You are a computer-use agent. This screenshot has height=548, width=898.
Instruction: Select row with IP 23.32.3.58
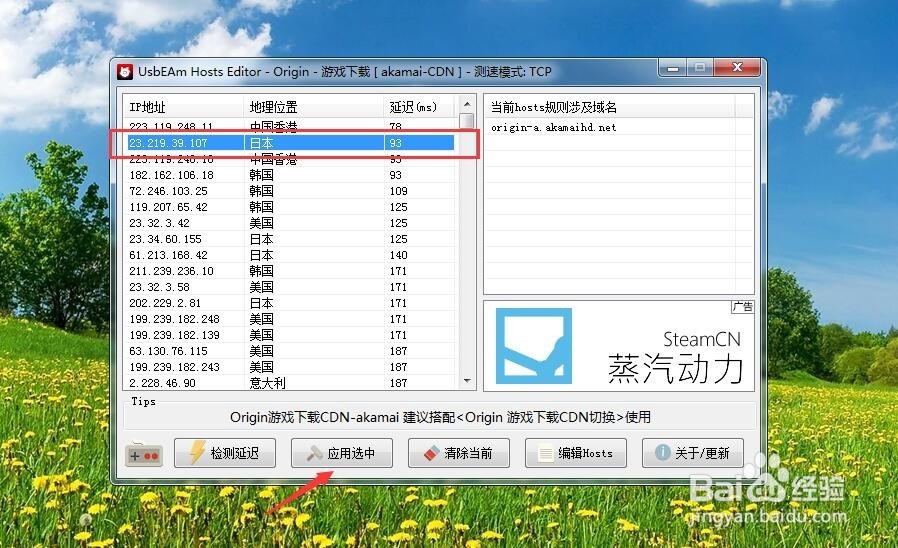pyautogui.click(x=290, y=287)
